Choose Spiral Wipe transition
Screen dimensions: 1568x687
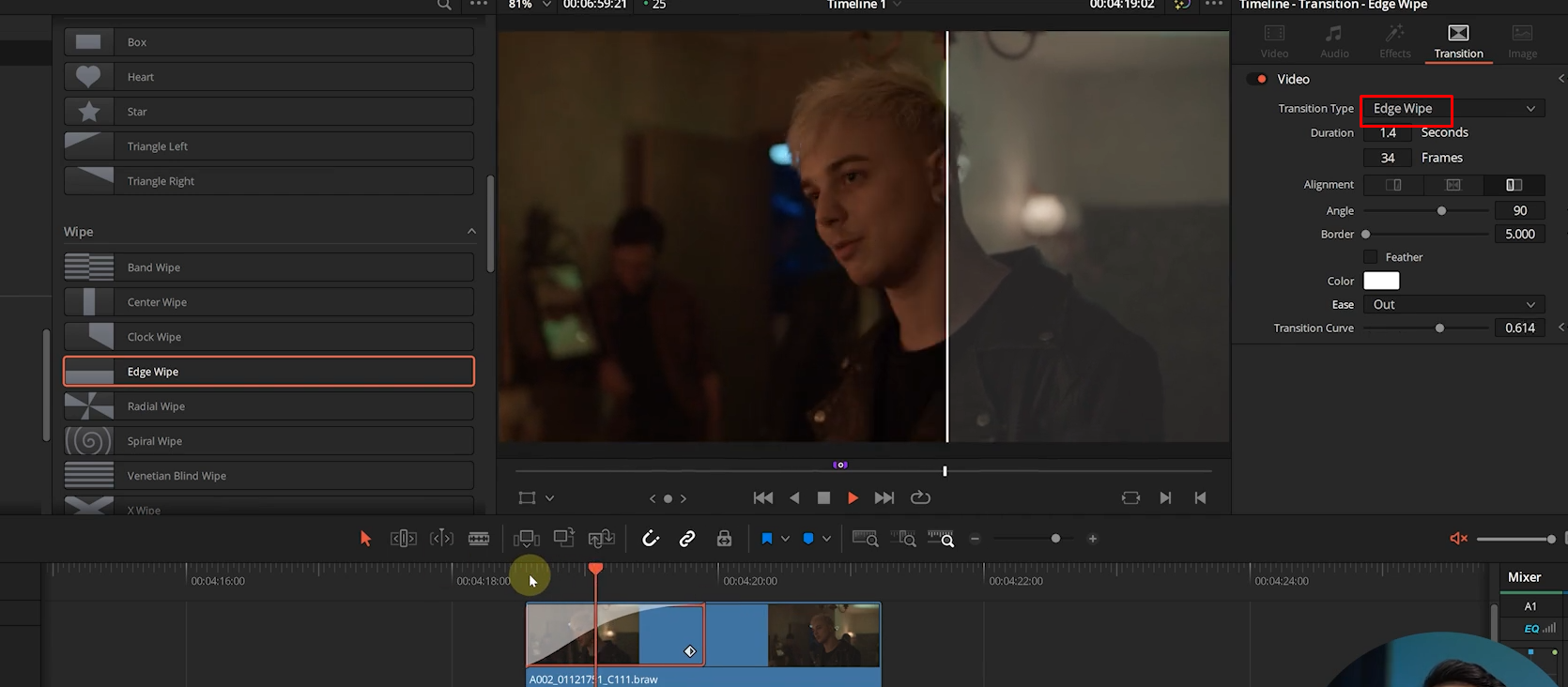pos(269,441)
